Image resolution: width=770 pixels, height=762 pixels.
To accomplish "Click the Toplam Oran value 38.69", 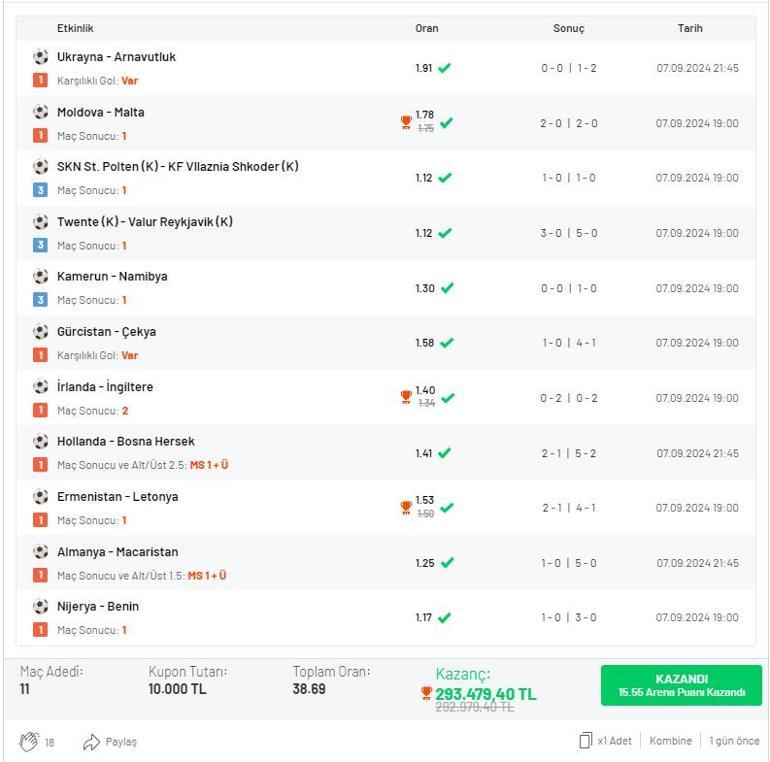I will (x=309, y=689).
